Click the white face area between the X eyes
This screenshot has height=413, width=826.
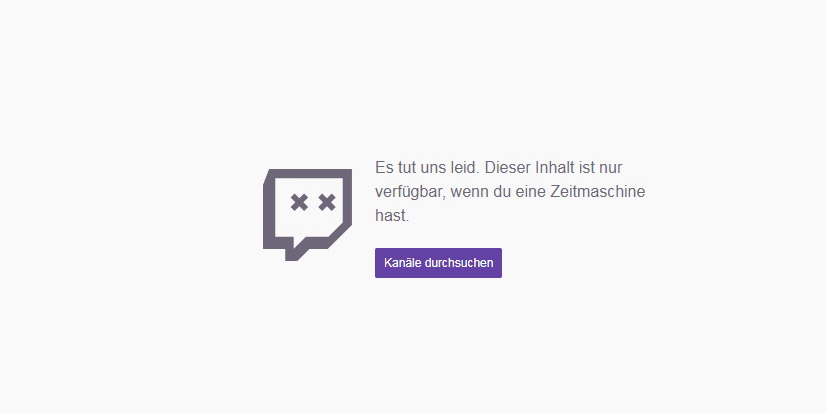[313, 202]
